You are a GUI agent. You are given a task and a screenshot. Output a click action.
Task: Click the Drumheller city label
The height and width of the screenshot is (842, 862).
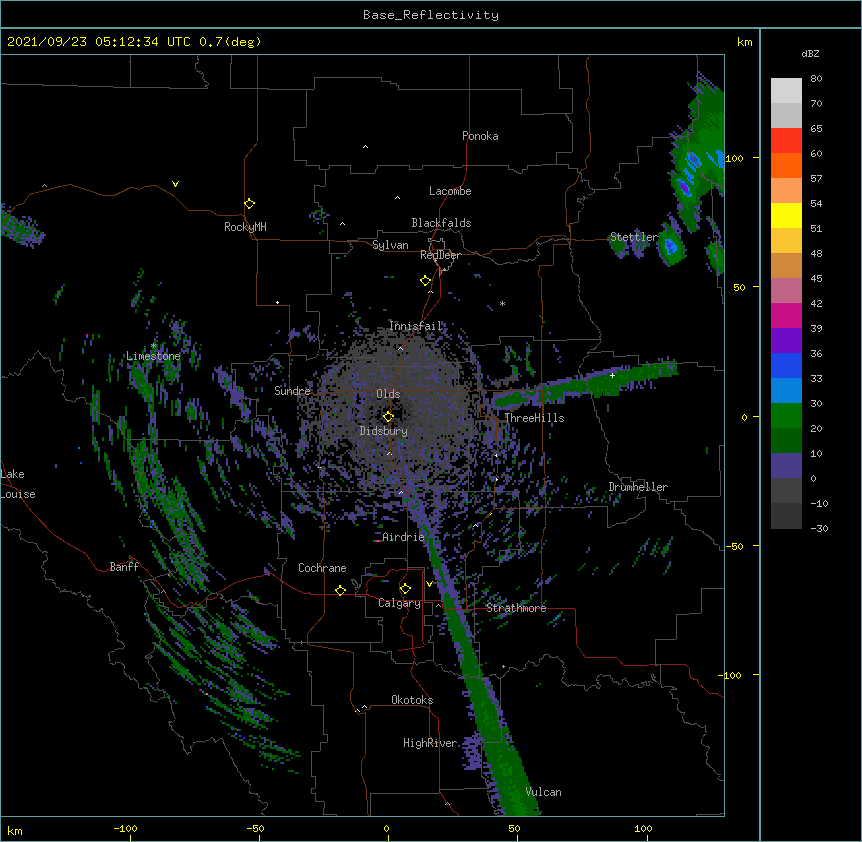[x=638, y=487]
